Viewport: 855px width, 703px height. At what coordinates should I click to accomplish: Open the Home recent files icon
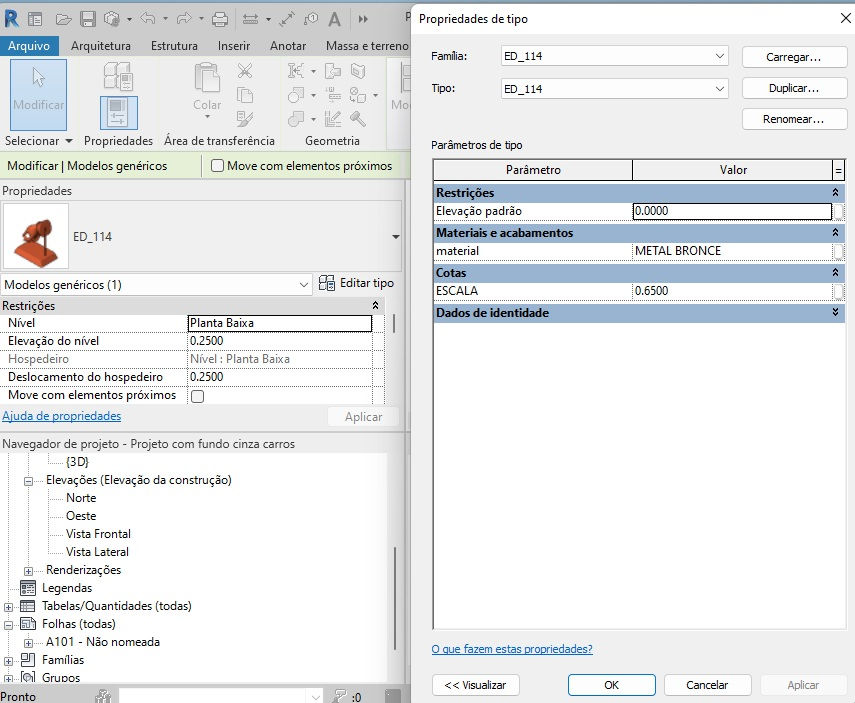tap(35, 20)
